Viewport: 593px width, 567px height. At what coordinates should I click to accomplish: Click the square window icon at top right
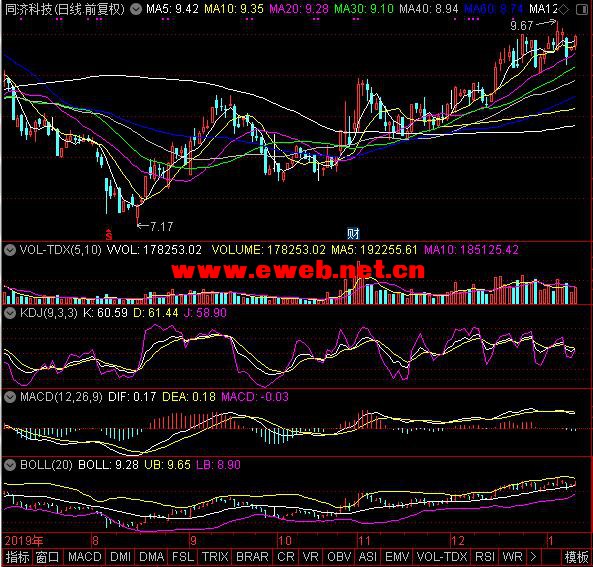[582, 9]
